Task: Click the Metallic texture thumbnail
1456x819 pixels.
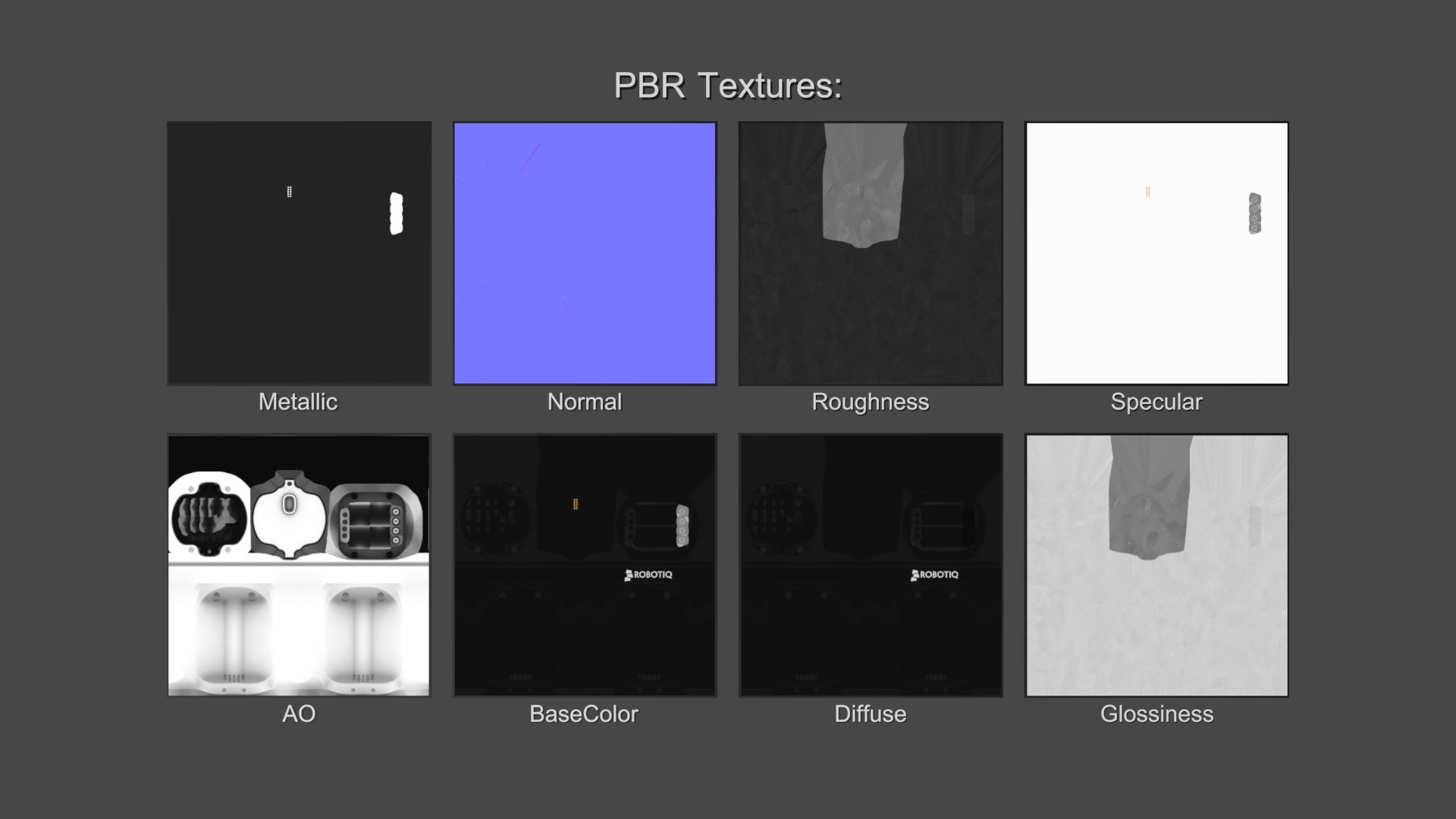Action: tap(299, 253)
